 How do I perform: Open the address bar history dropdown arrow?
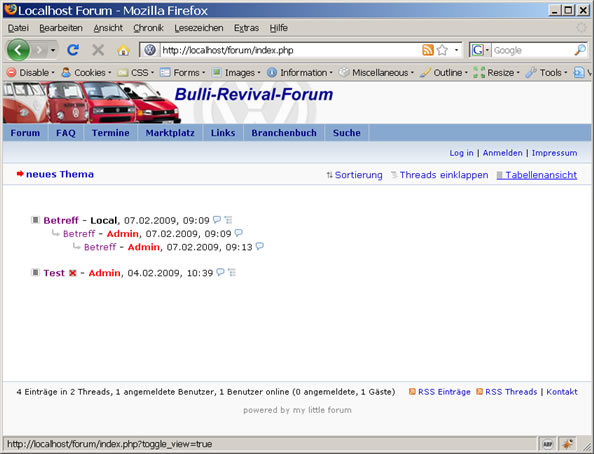tap(456, 50)
